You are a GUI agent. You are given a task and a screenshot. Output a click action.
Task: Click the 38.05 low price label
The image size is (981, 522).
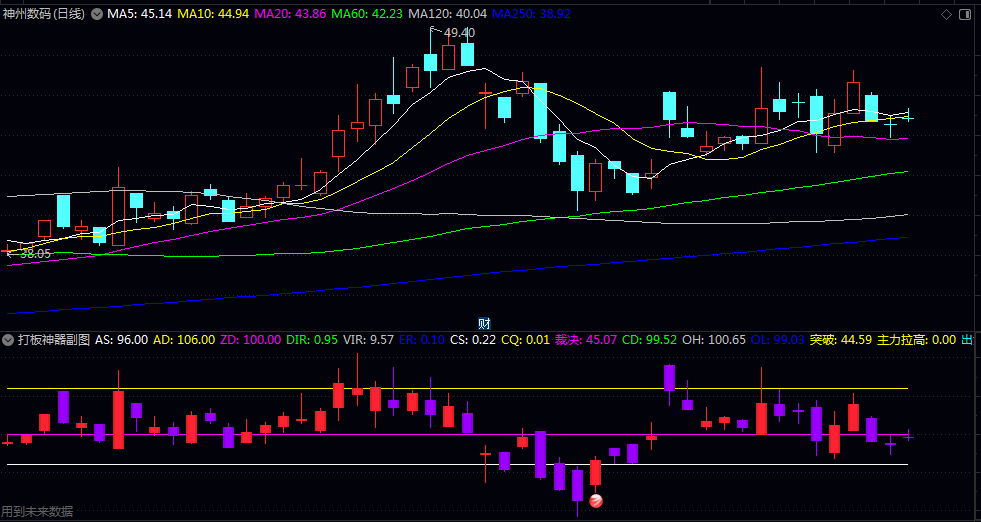point(35,253)
